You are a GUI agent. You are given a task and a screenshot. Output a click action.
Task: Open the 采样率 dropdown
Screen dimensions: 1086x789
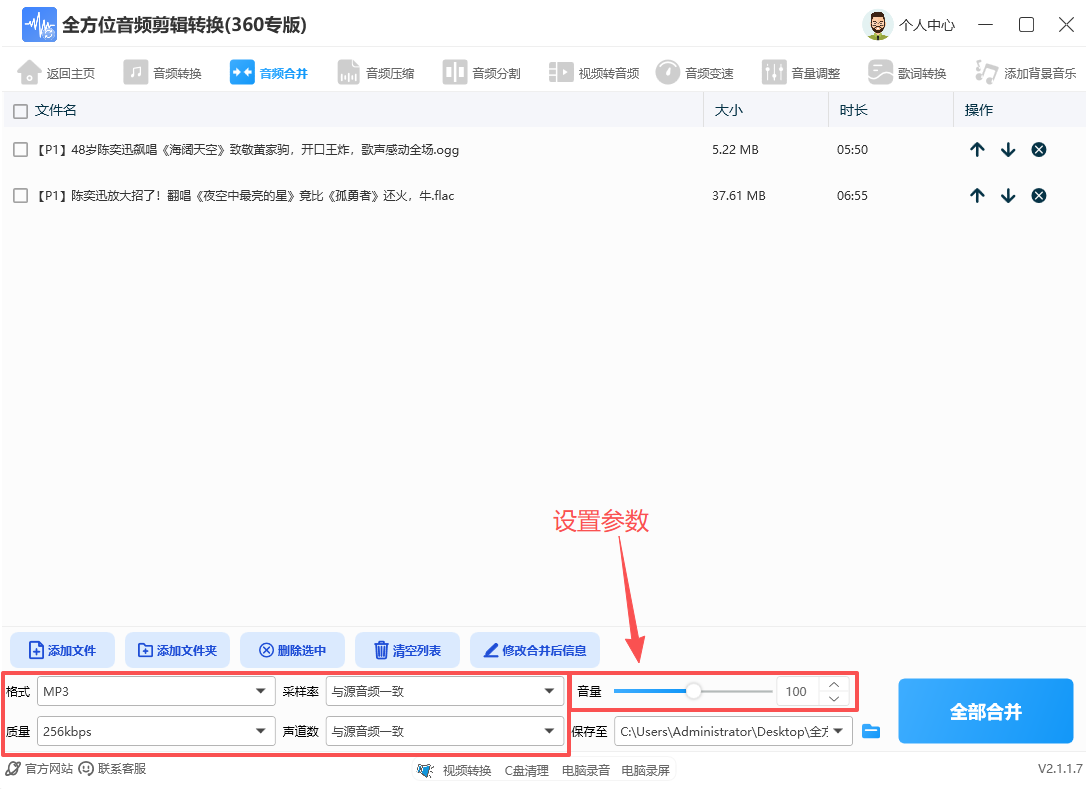pyautogui.click(x=445, y=690)
